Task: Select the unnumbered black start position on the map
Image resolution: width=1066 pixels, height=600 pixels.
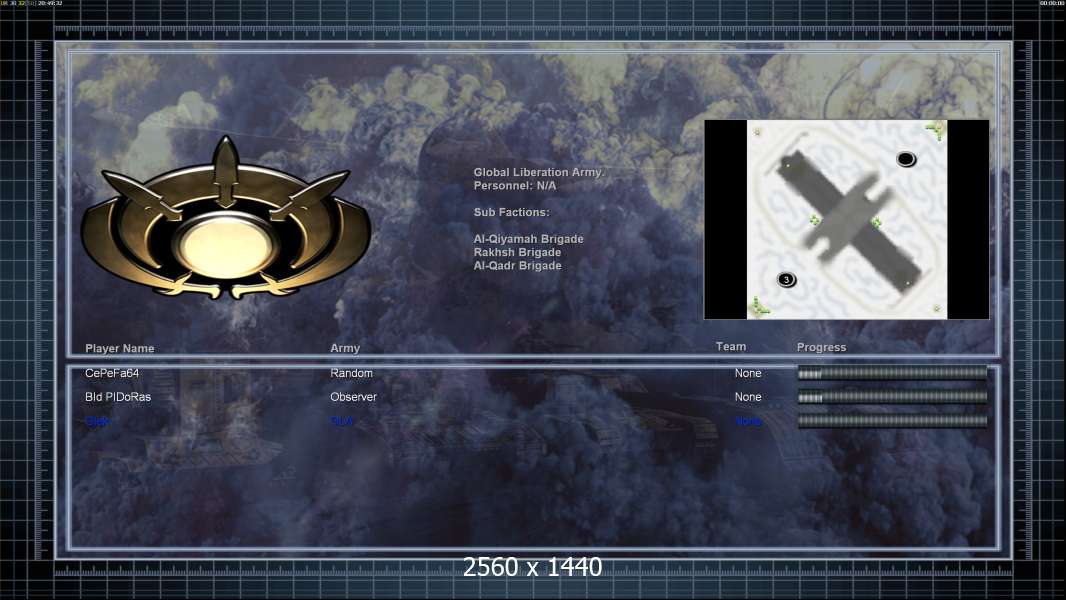Action: point(906,159)
